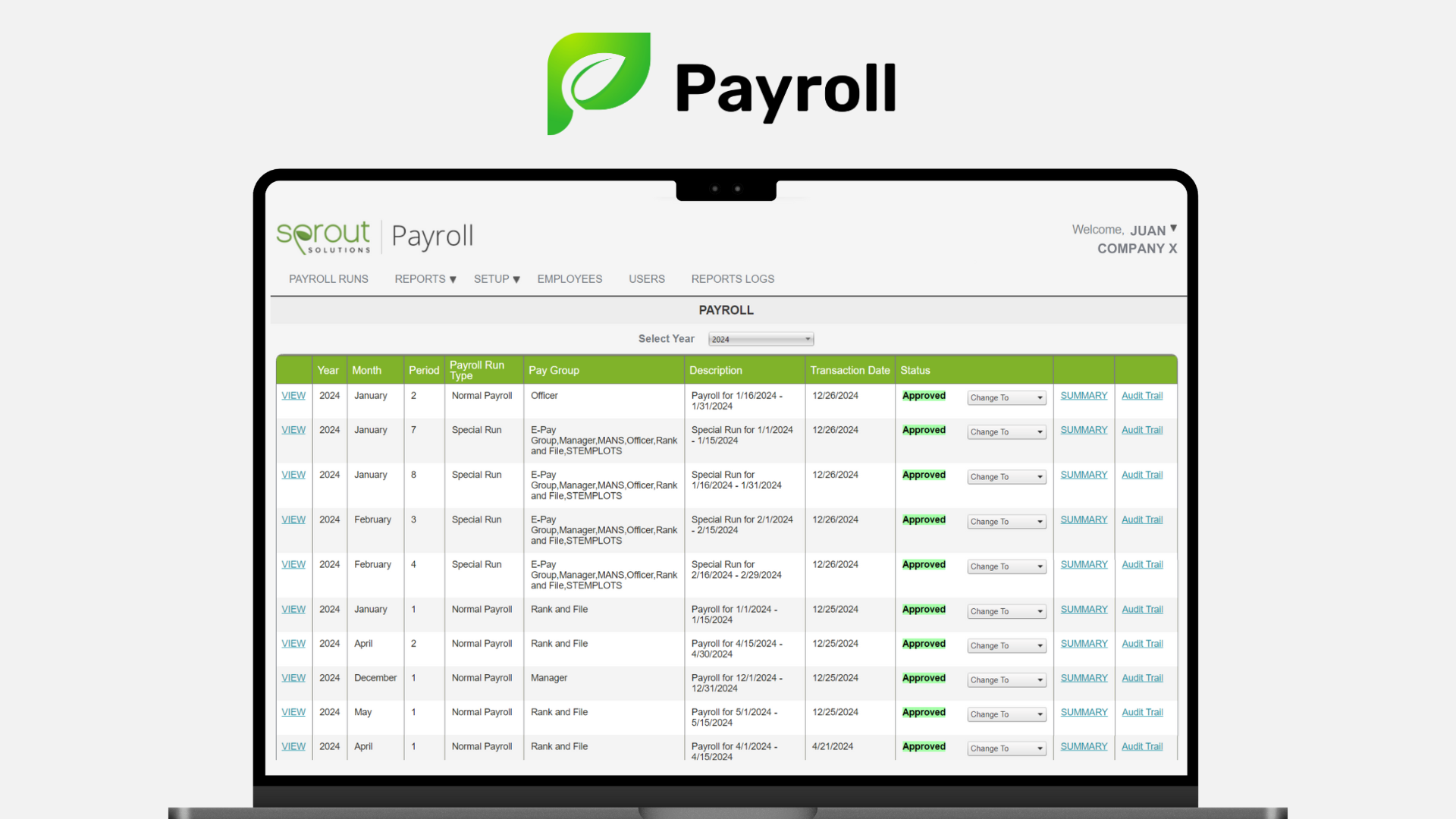The width and height of the screenshot is (1456, 819).
Task: Open the Select Year dropdown
Action: pos(760,339)
